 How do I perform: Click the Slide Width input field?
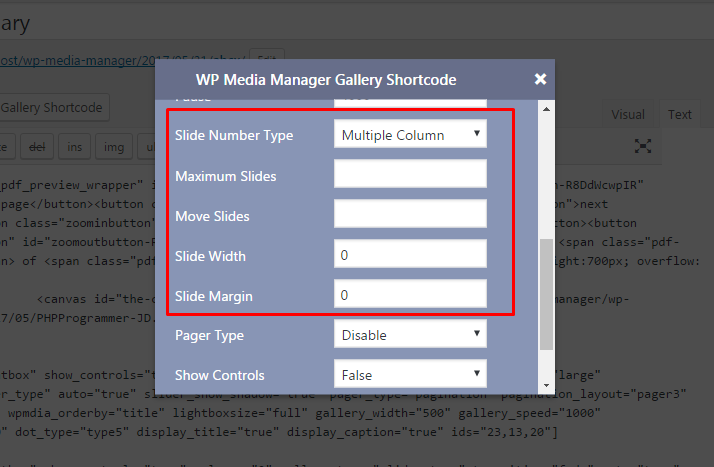click(x=410, y=254)
